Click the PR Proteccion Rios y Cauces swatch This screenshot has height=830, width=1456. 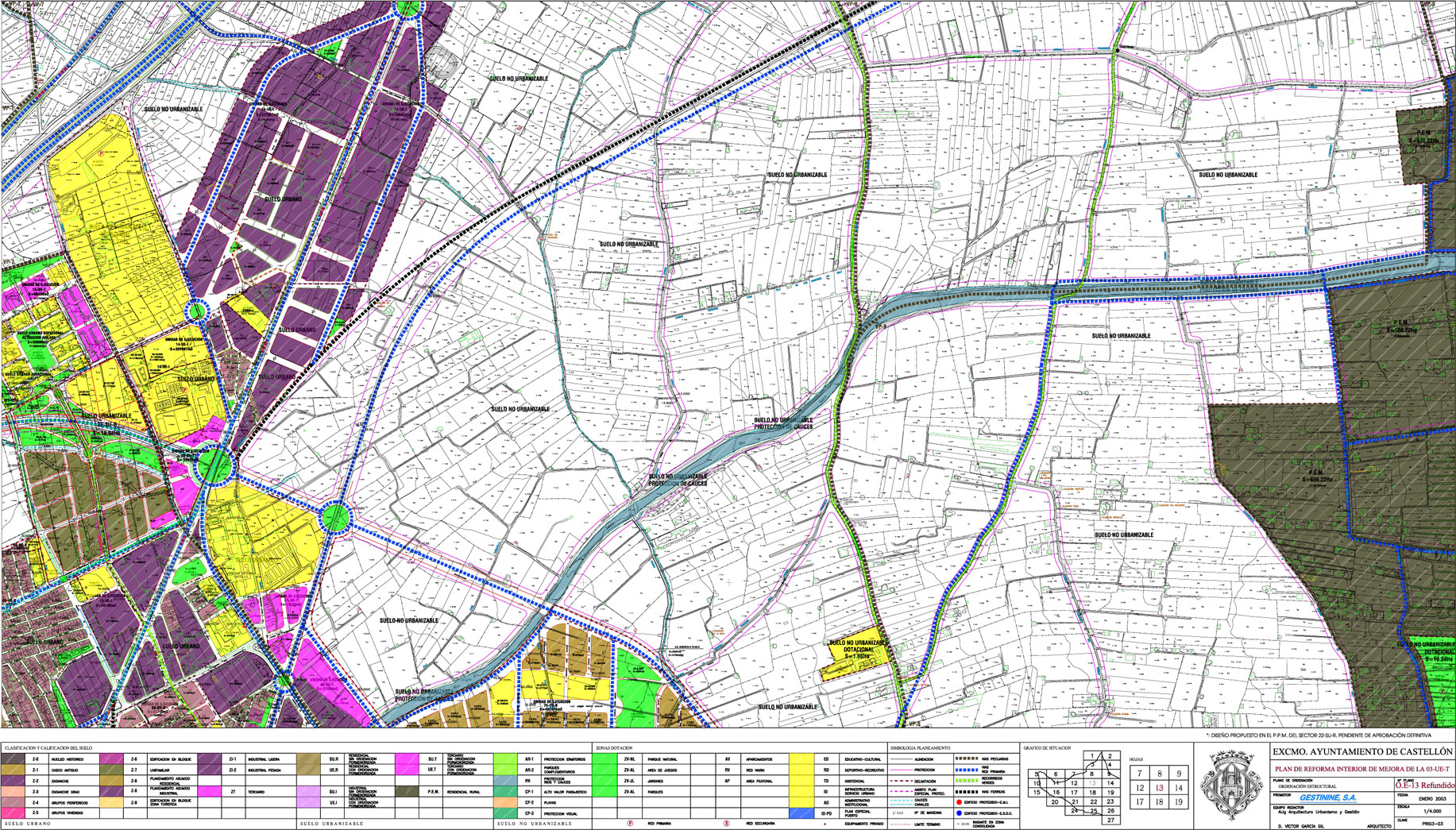point(505,780)
